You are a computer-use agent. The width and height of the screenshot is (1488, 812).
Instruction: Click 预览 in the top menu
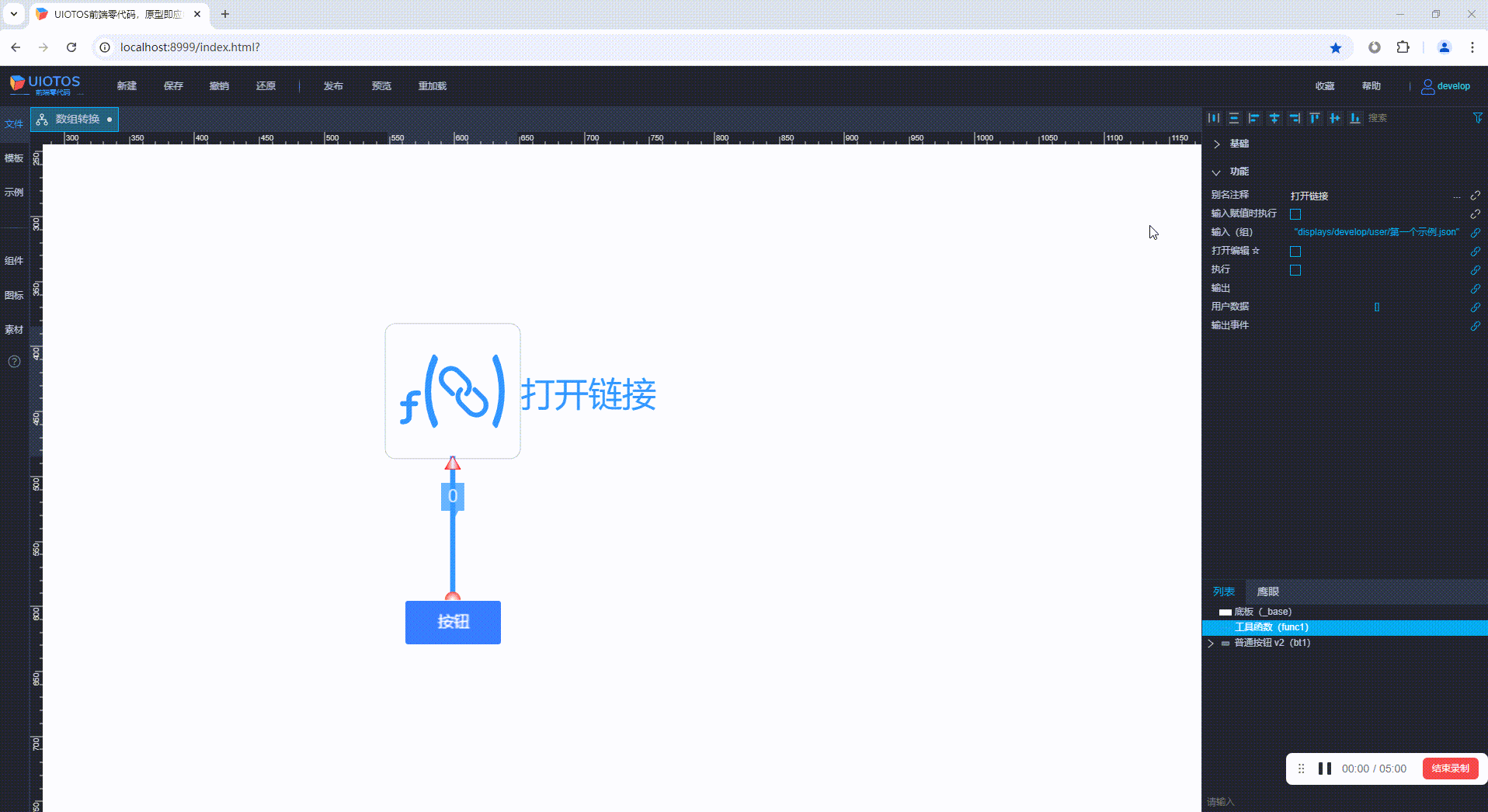(381, 86)
